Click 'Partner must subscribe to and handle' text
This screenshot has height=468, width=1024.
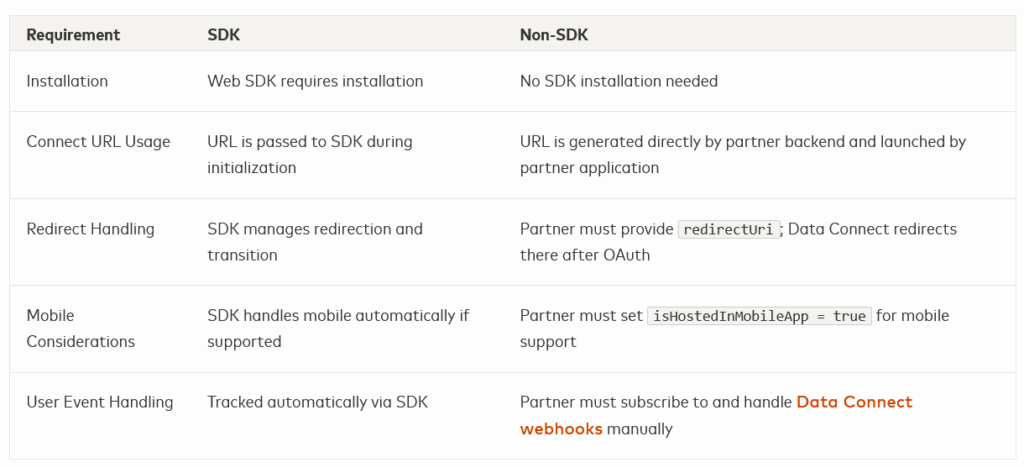(x=655, y=402)
